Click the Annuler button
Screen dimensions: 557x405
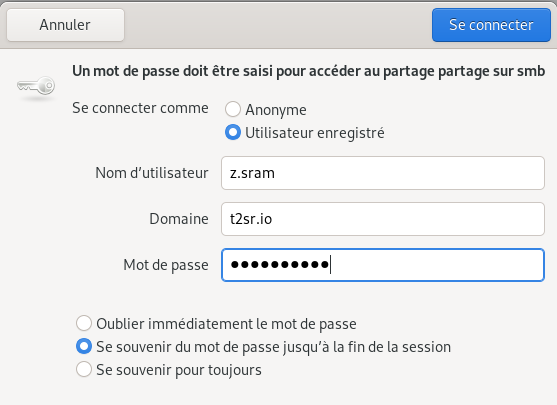[x=65, y=25]
